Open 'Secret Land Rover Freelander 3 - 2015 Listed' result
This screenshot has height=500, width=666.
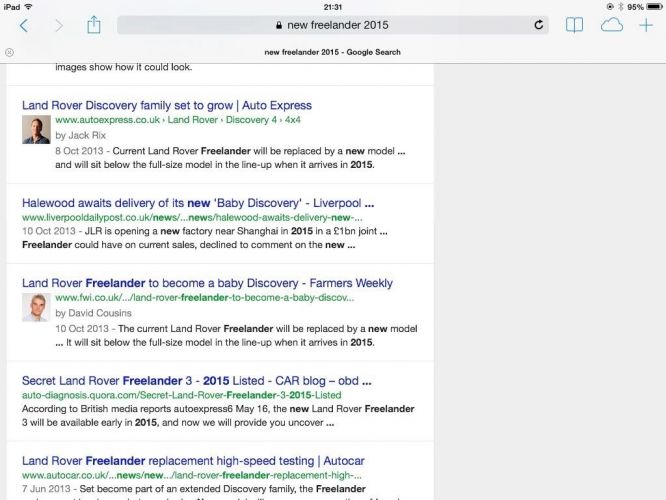tap(197, 381)
